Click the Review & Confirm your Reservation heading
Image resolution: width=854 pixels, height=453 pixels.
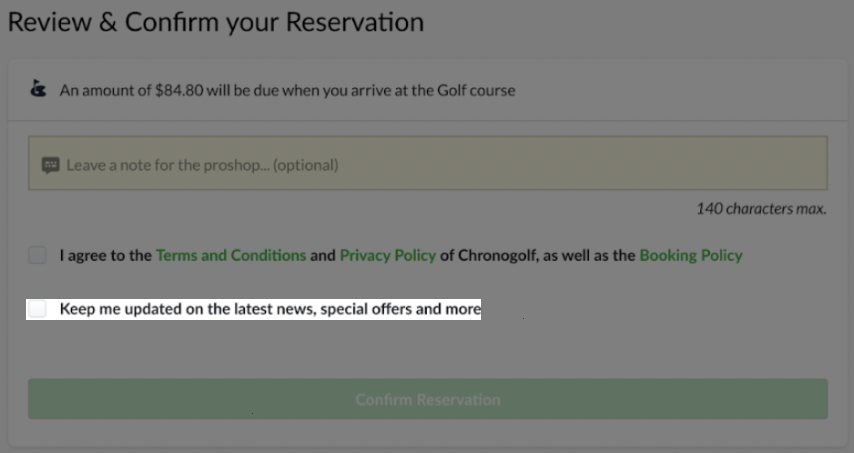pyautogui.click(x=216, y=22)
